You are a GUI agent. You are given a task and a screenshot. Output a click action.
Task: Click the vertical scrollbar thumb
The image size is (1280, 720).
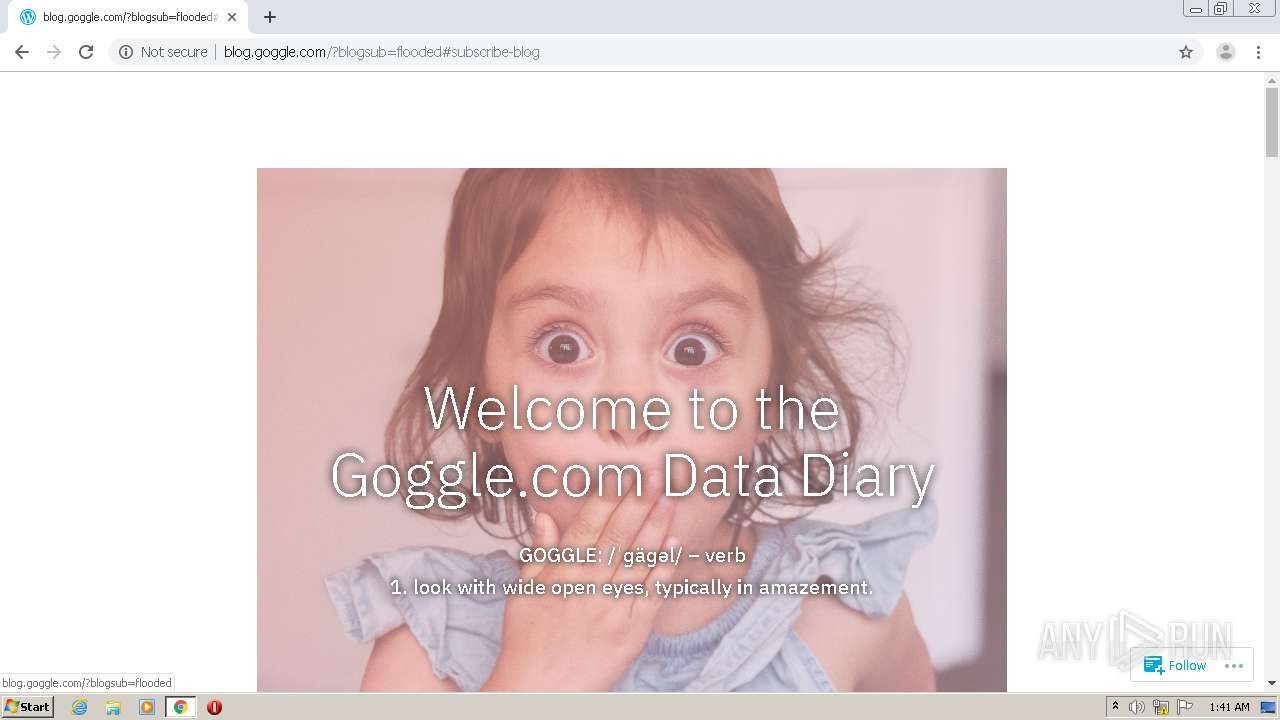[x=1272, y=122]
